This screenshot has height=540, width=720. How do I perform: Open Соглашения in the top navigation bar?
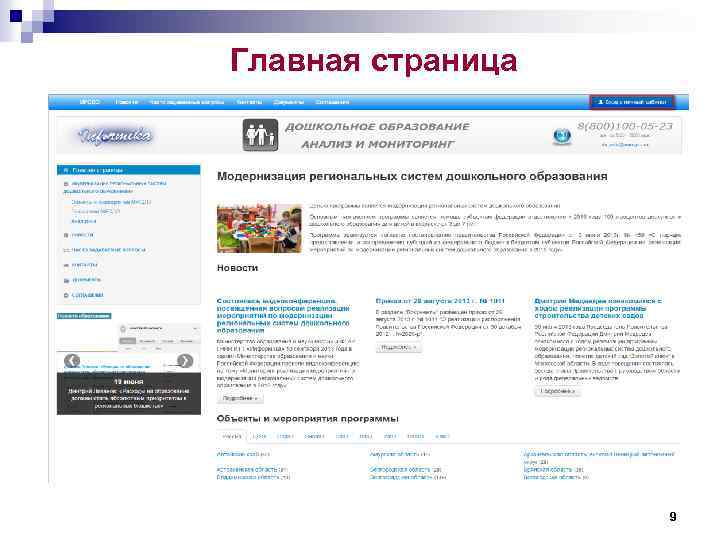pyautogui.click(x=332, y=102)
